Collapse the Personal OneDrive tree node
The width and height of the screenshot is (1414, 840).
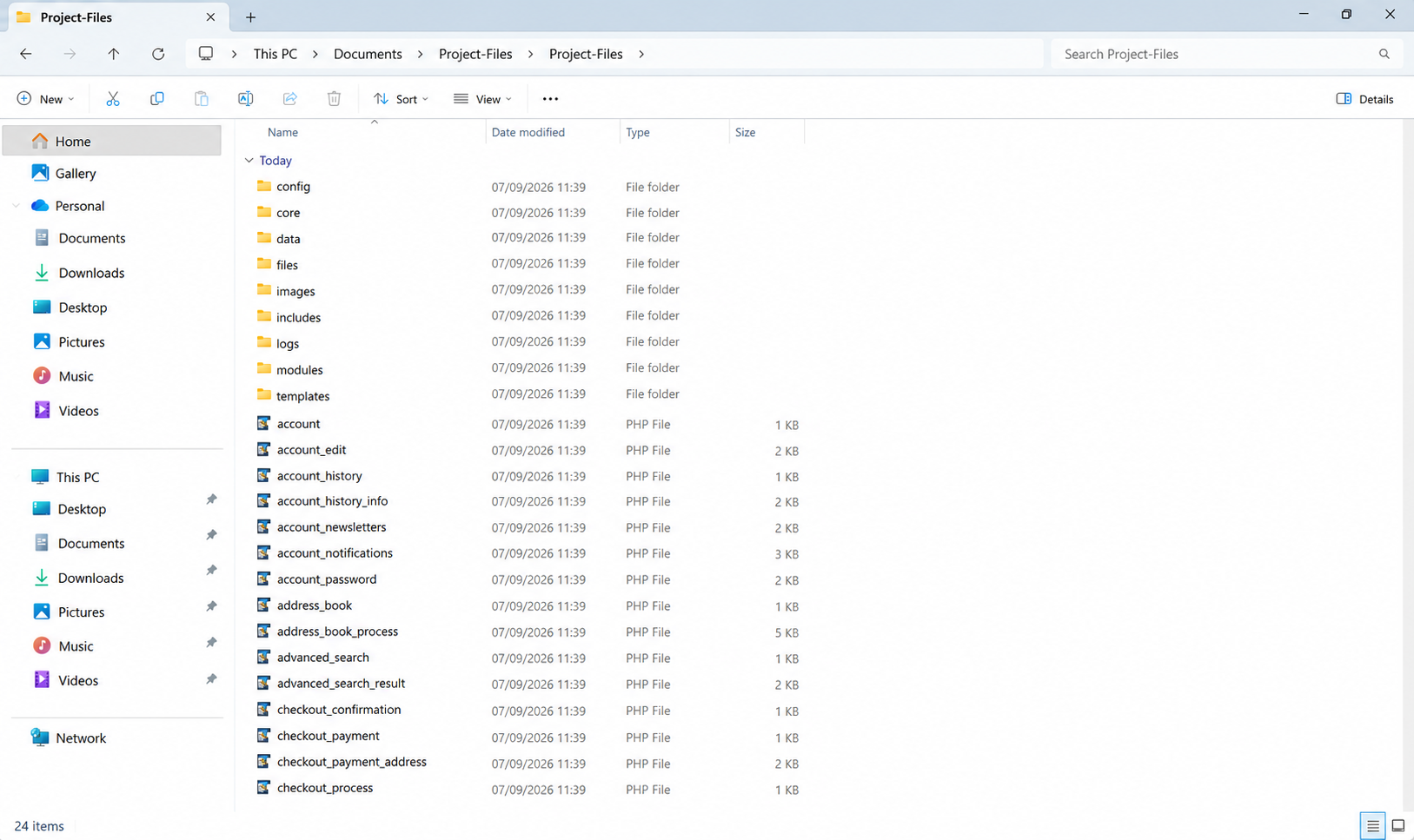click(x=17, y=206)
